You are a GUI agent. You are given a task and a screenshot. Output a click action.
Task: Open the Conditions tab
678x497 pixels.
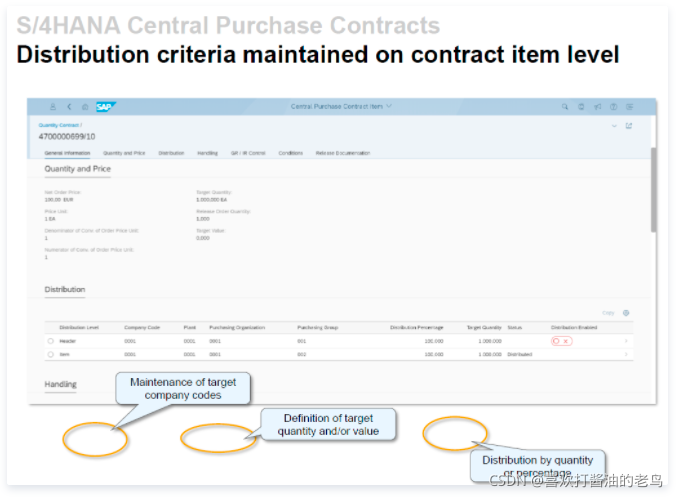[291, 153]
